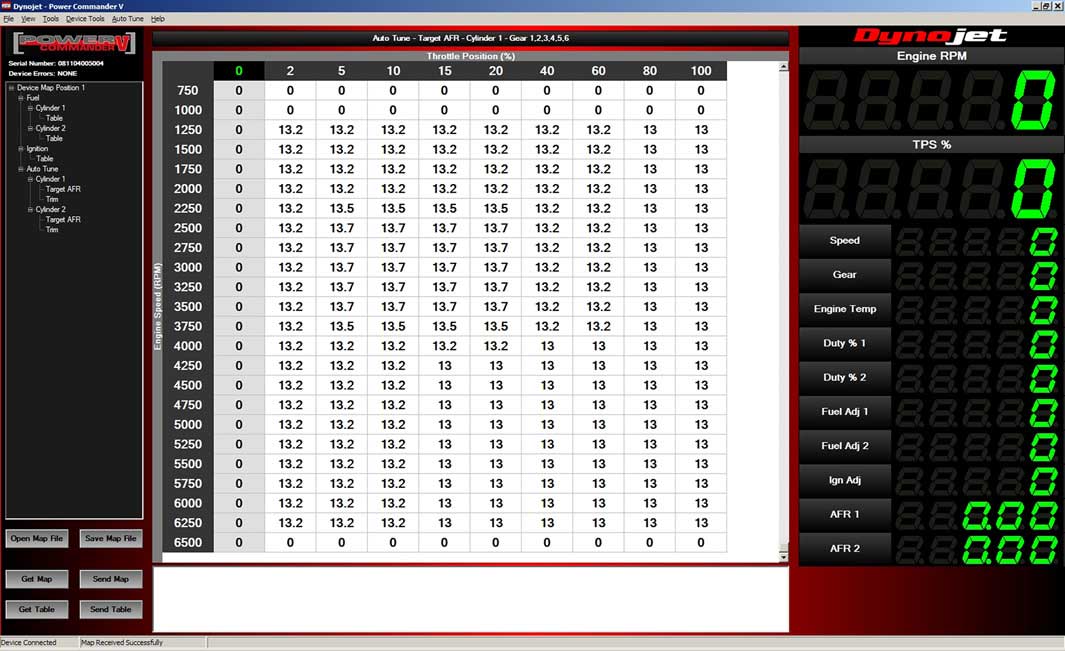Click the table scrollbar up arrow
The width and height of the screenshot is (1065, 651).
(783, 67)
